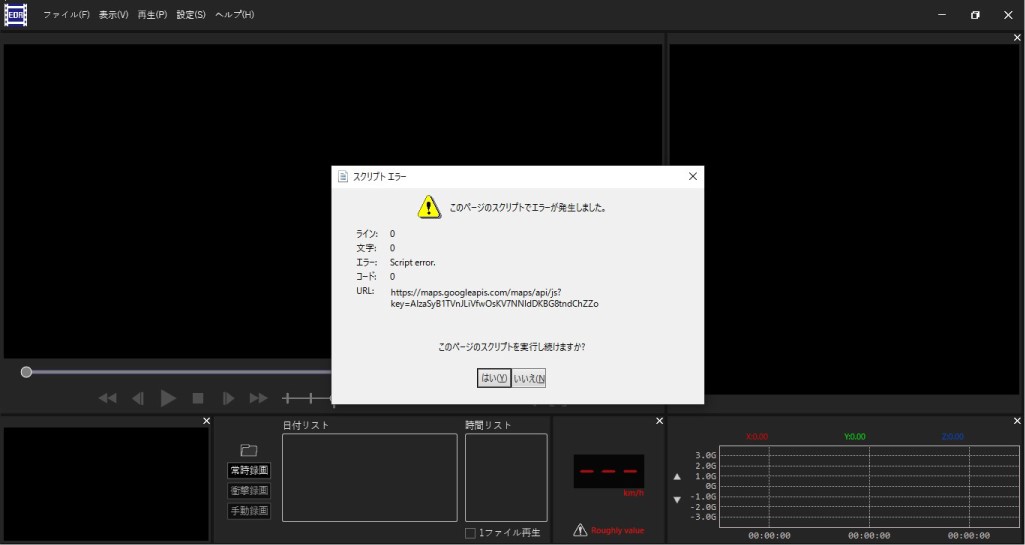Click the Roughly value label
This screenshot has width=1025, height=545.
[x=617, y=531]
